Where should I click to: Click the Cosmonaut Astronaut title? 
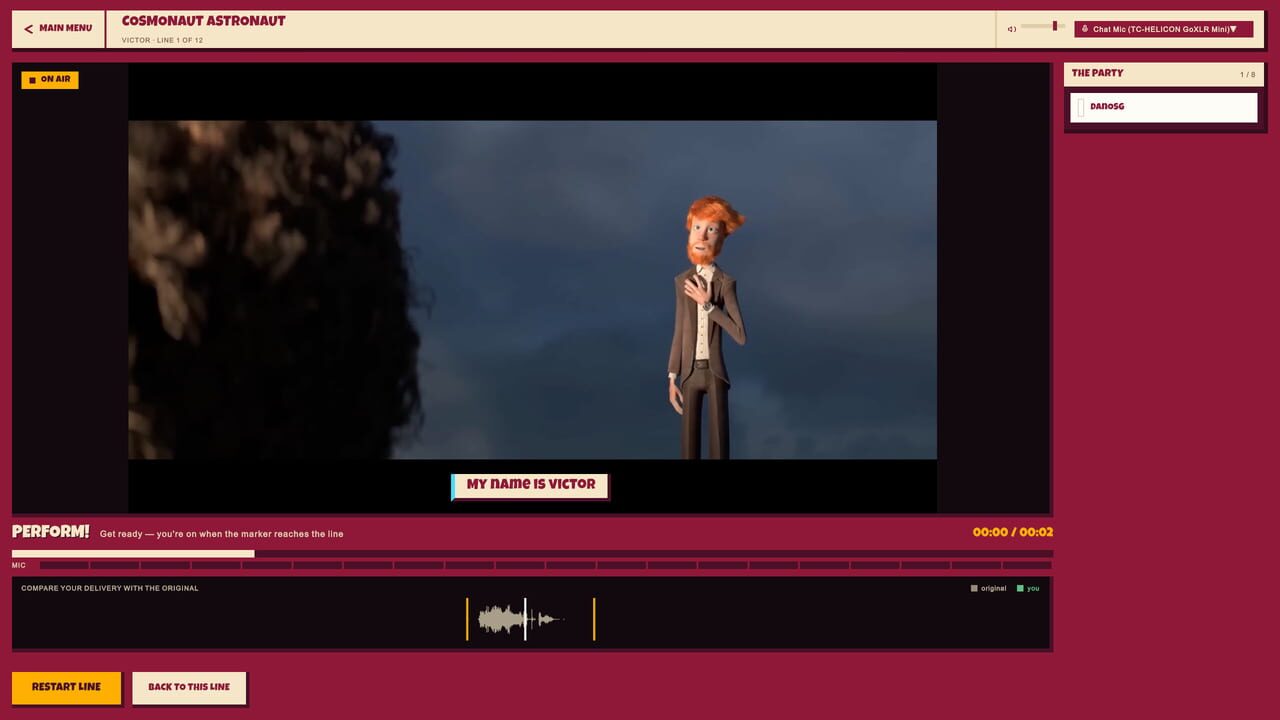click(x=203, y=21)
